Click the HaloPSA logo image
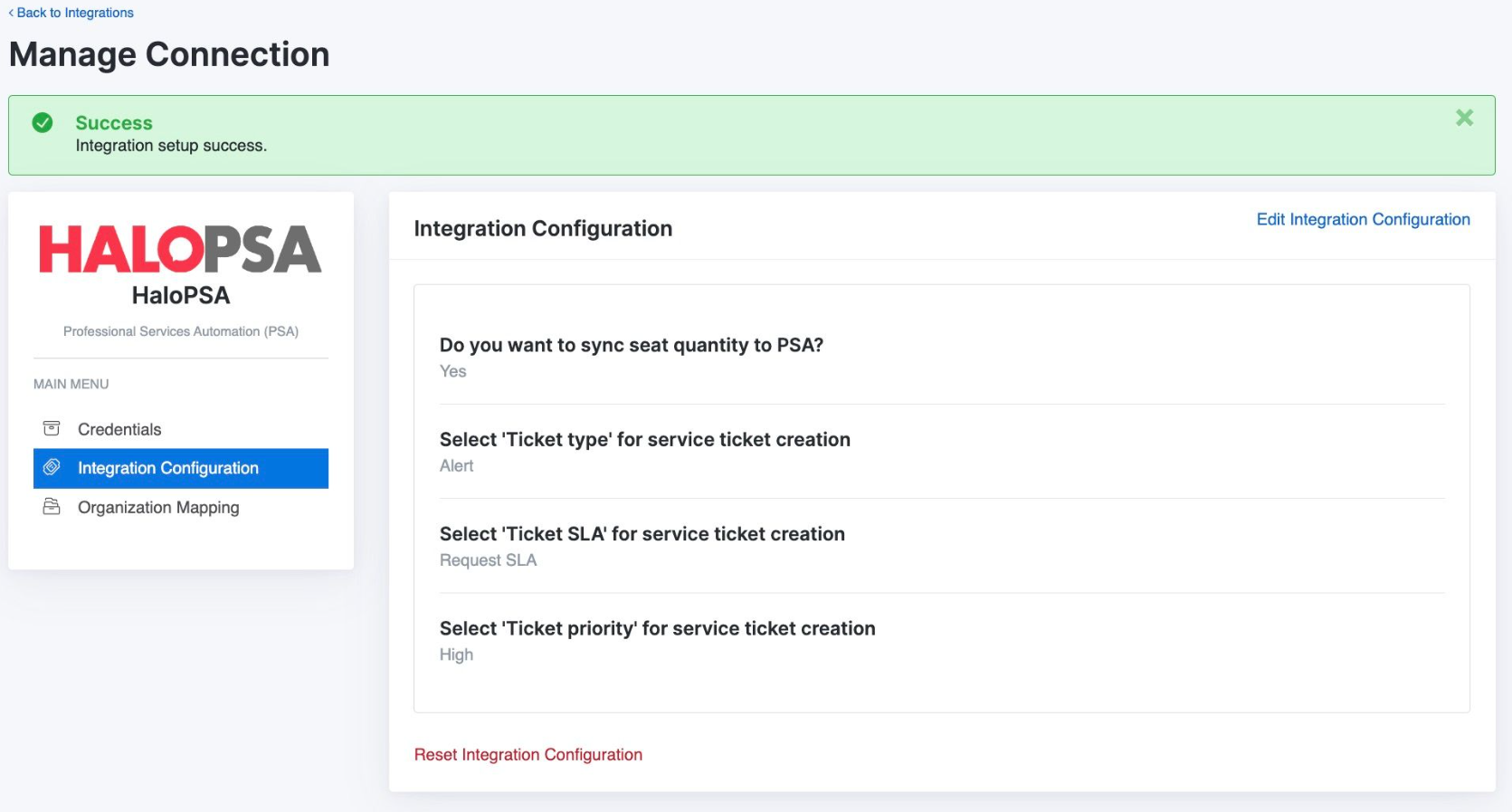Screen dimensions: 1512x812 (x=180, y=250)
